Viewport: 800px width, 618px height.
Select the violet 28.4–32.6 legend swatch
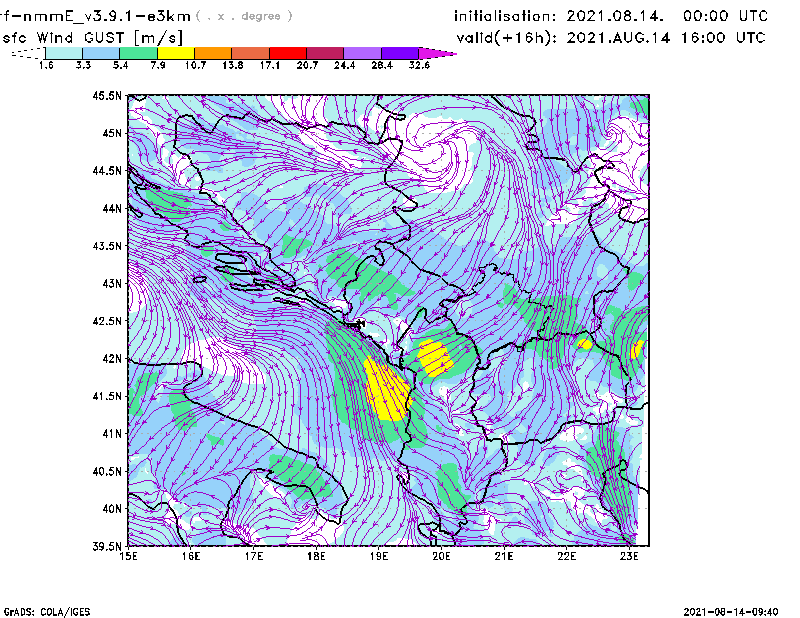pos(399,53)
